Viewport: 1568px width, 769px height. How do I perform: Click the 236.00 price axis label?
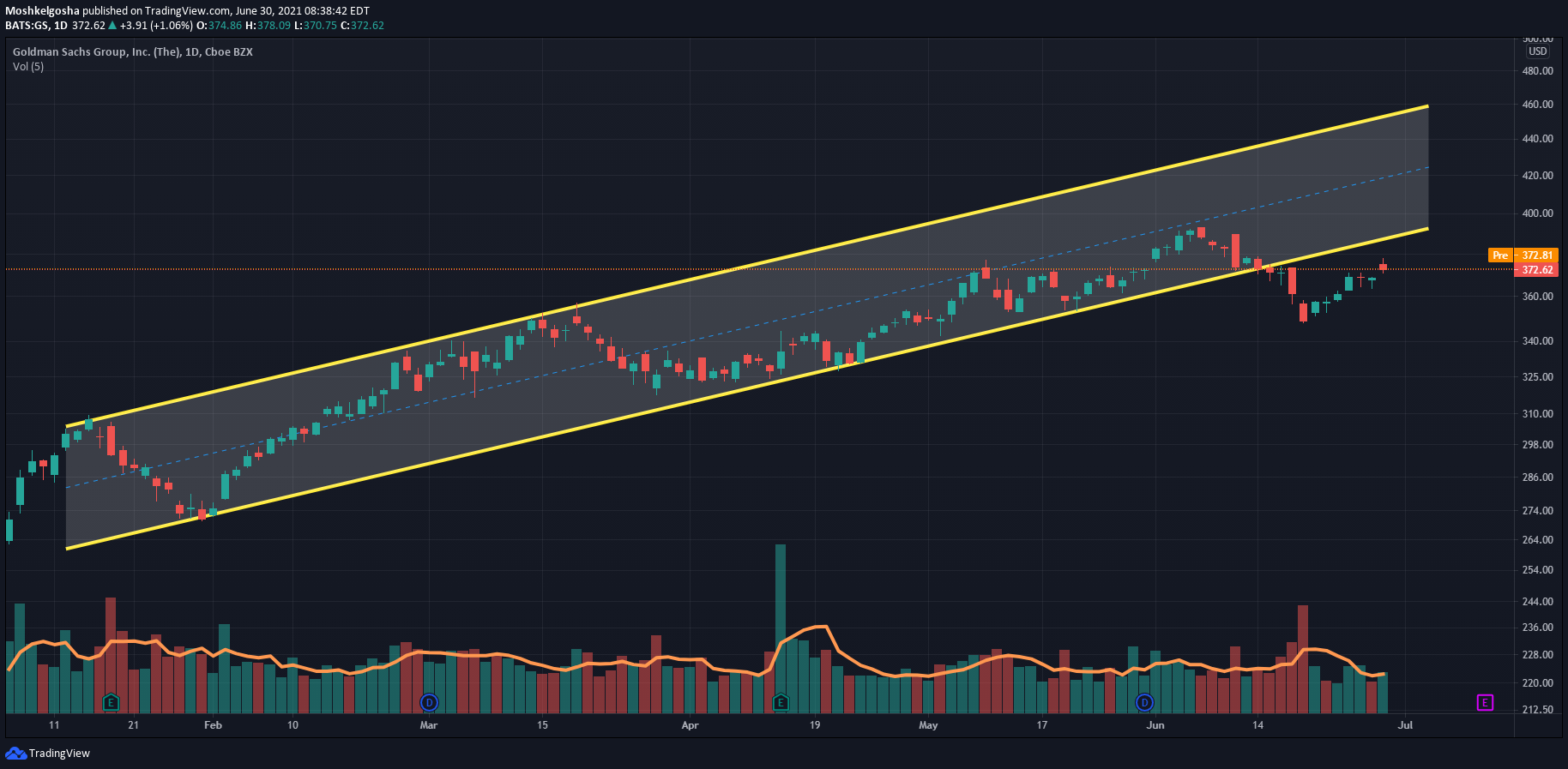click(x=1537, y=628)
